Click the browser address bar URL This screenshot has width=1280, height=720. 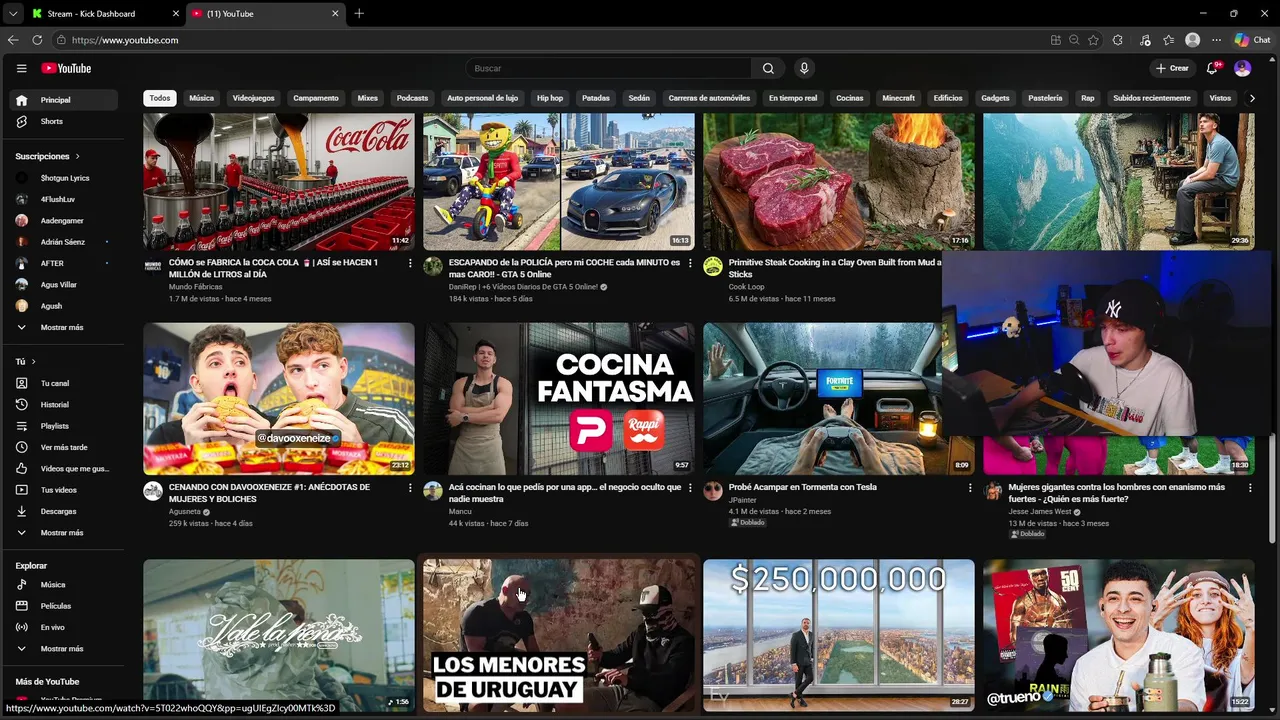pyautogui.click(x=125, y=40)
